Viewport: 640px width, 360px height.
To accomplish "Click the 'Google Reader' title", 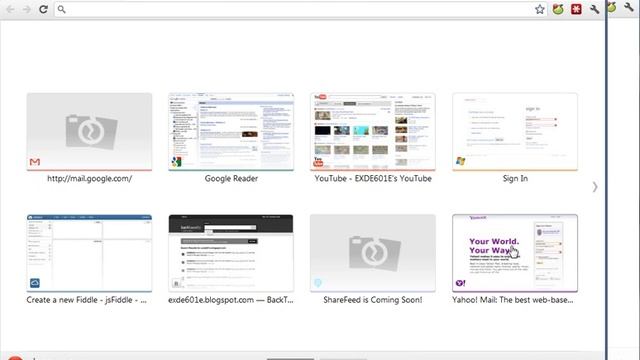I will tap(231, 178).
